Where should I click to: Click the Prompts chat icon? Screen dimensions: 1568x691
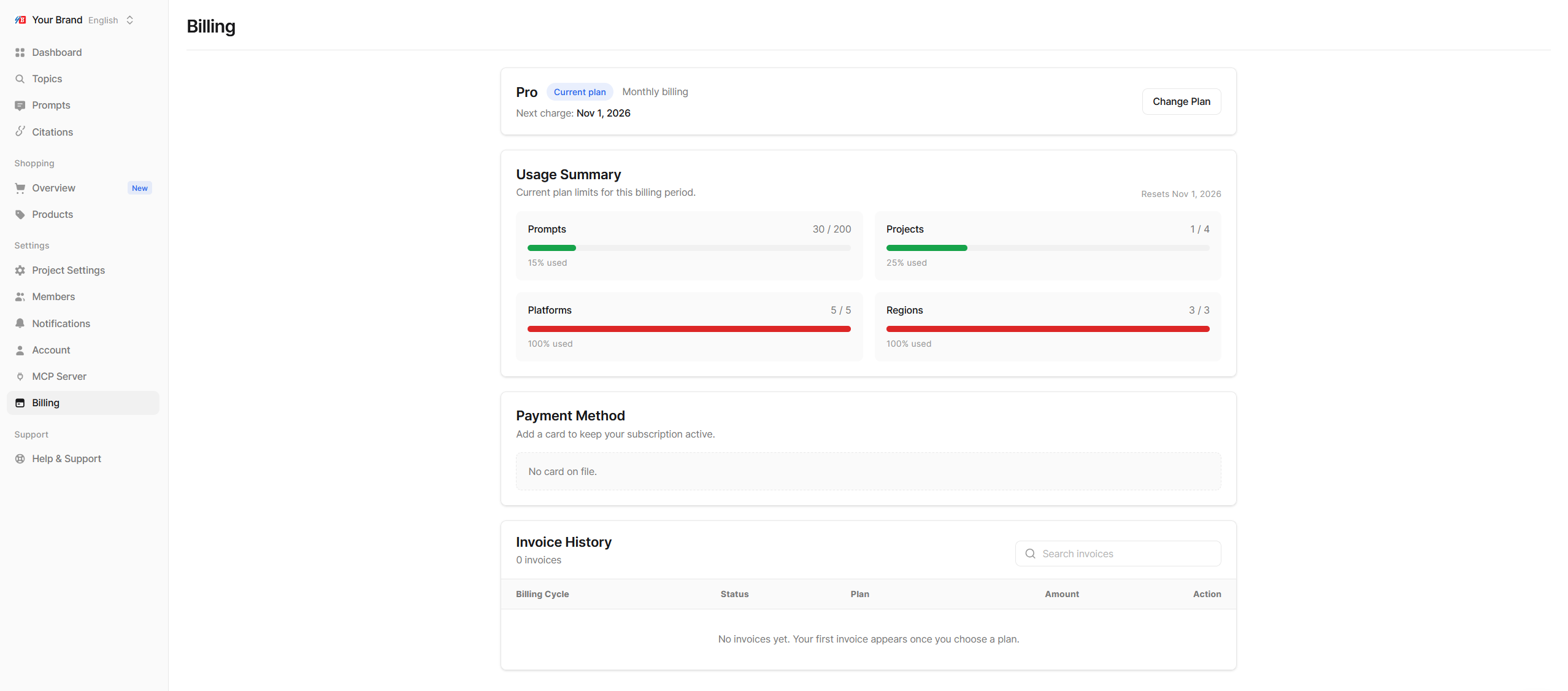pyautogui.click(x=20, y=105)
